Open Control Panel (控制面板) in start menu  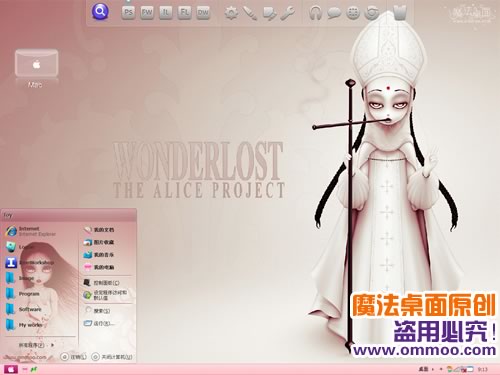click(101, 283)
